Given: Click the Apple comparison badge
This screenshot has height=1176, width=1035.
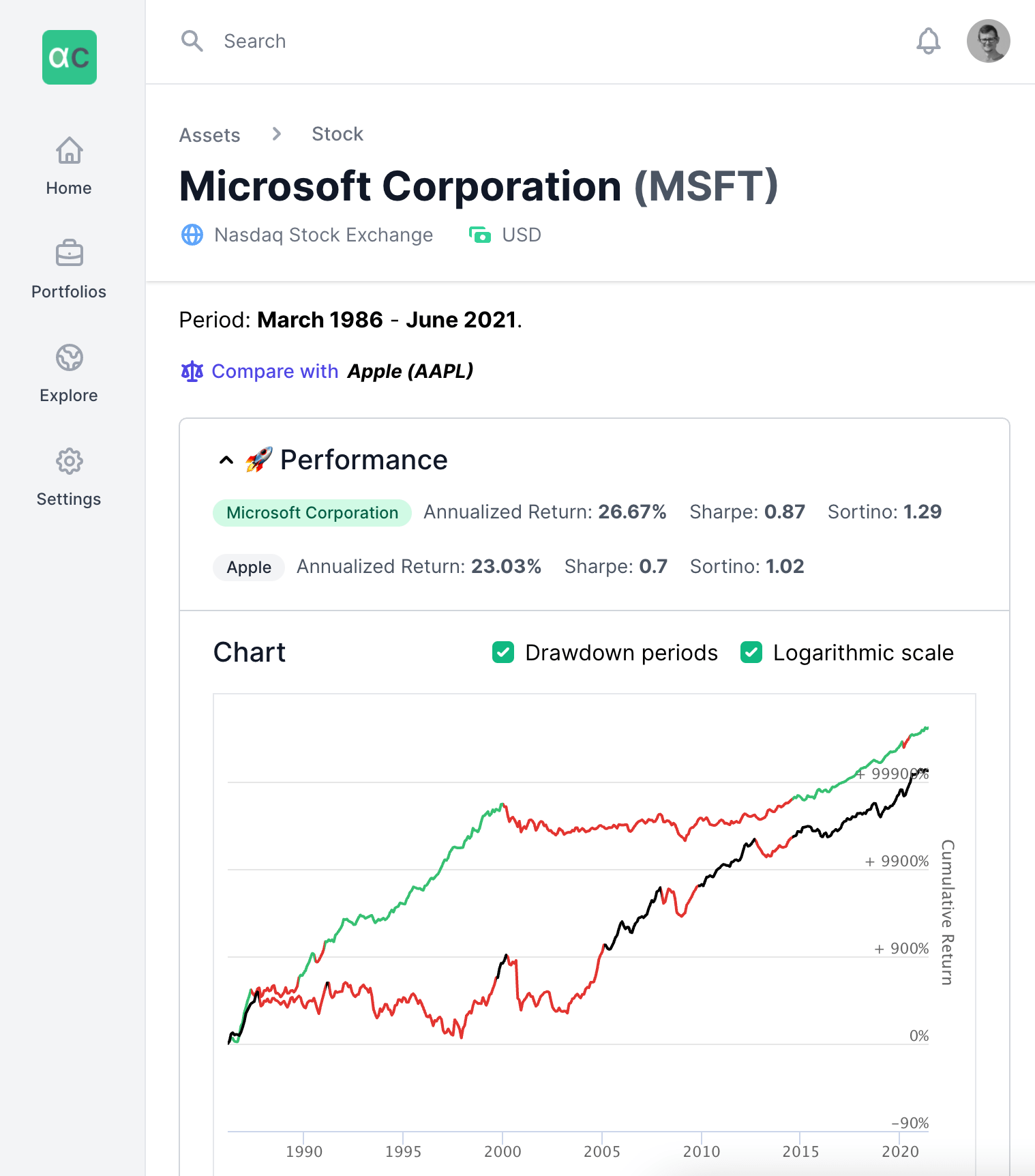Looking at the screenshot, I should [x=249, y=568].
